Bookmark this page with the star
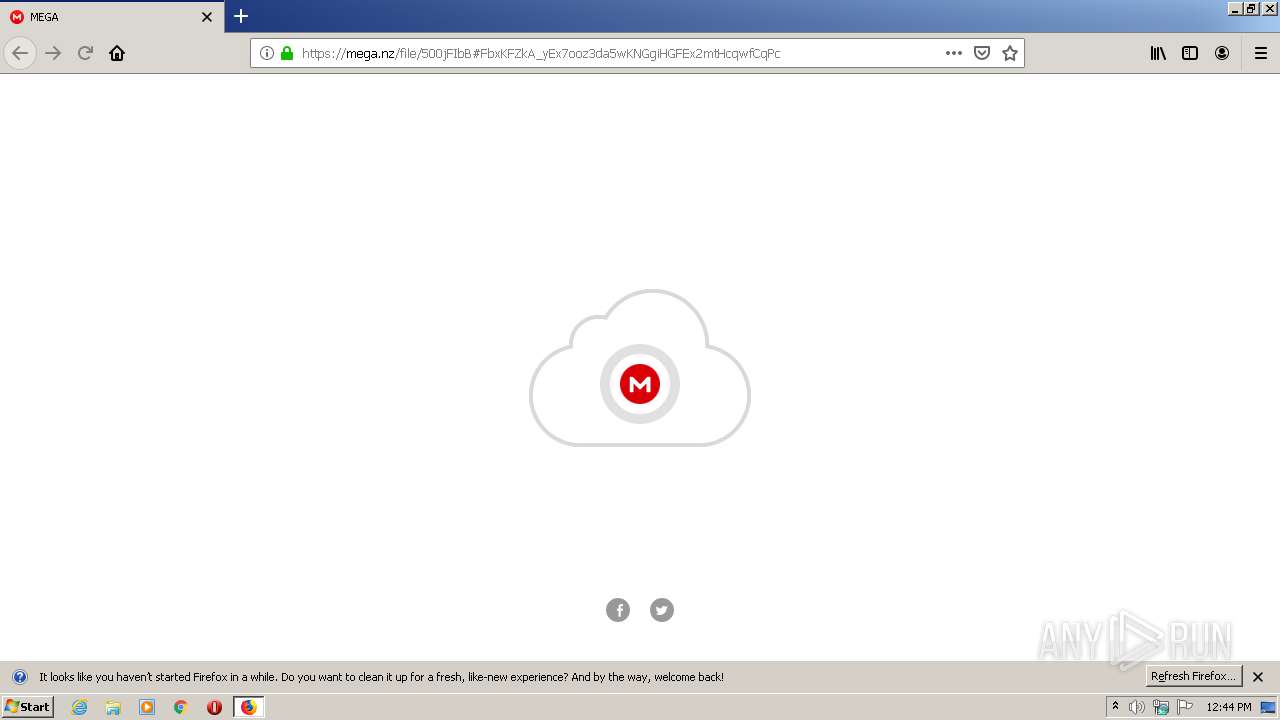1280x720 pixels. click(1010, 53)
